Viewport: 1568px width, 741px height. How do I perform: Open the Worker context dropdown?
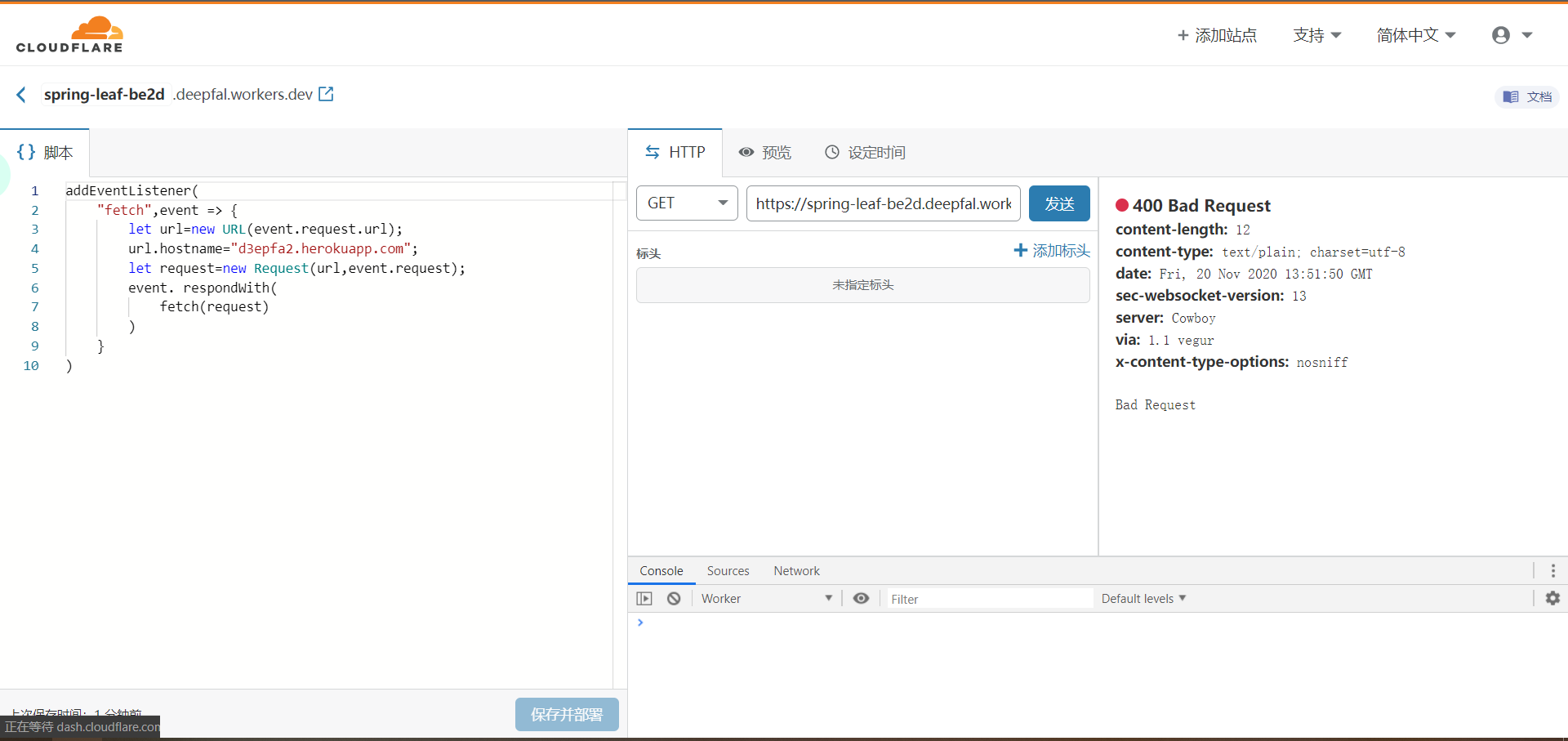[x=767, y=599]
